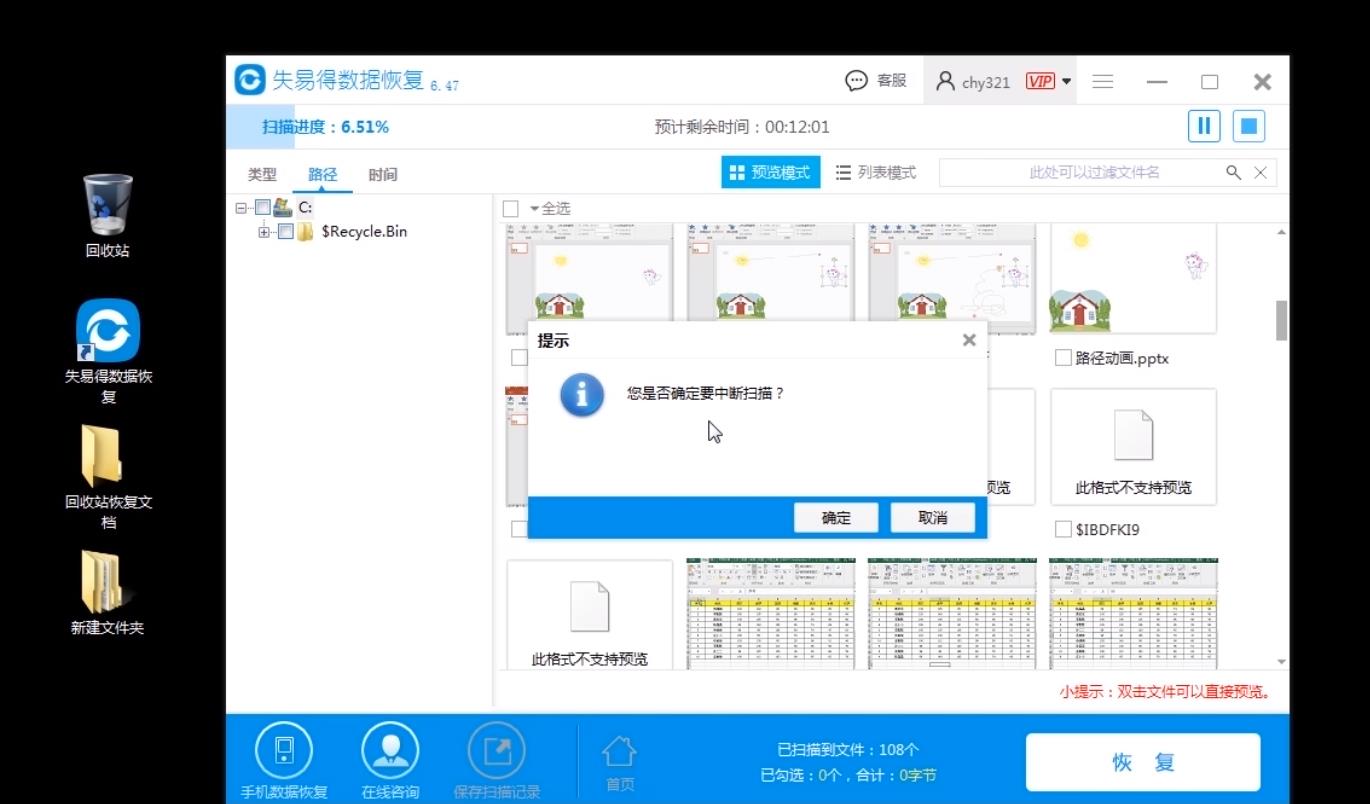Click 取消 in the dialog
The width and height of the screenshot is (1370, 804).
932,517
